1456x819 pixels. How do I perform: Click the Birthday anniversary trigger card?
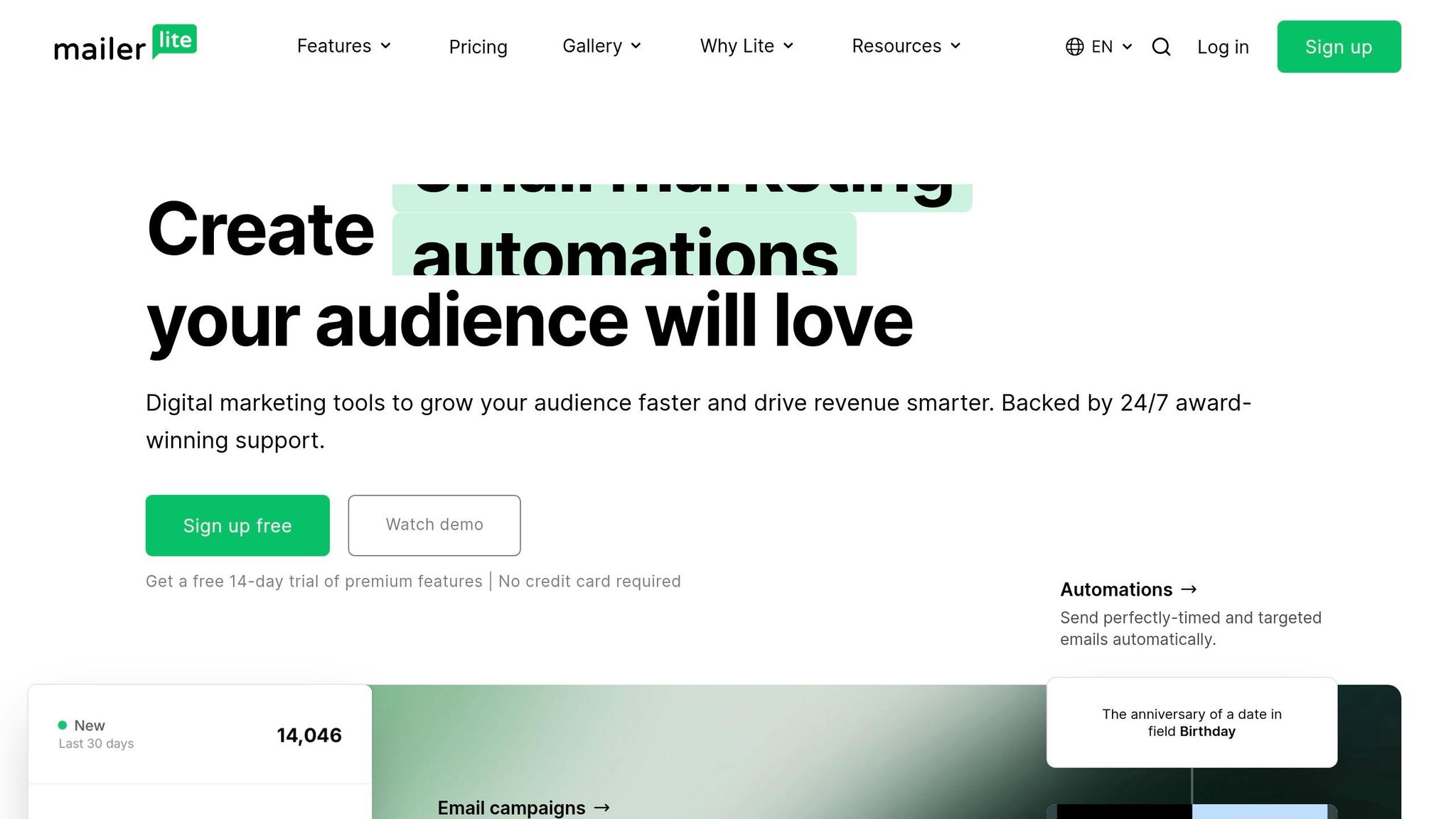1192,722
